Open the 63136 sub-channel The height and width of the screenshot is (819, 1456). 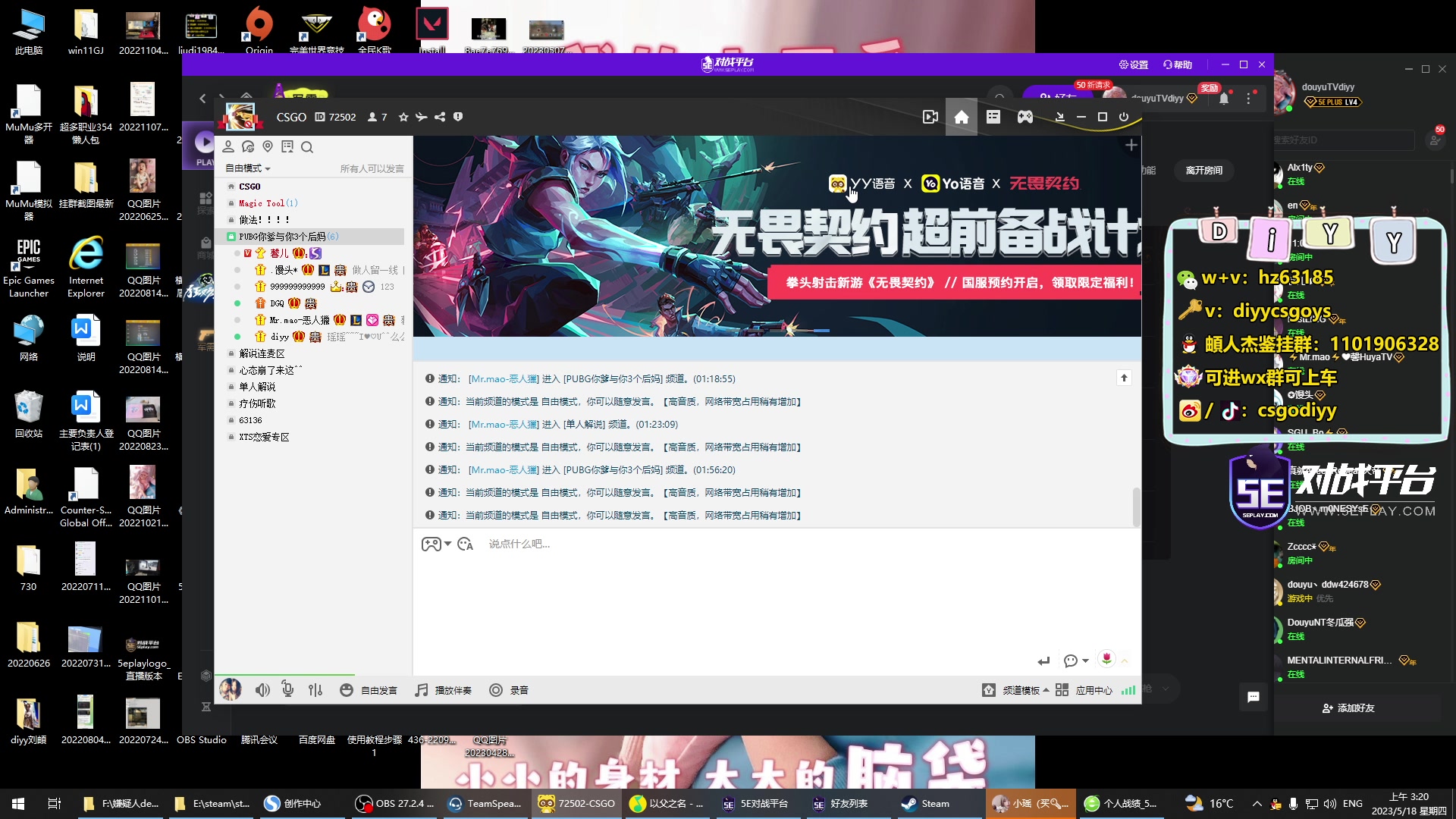click(x=250, y=420)
